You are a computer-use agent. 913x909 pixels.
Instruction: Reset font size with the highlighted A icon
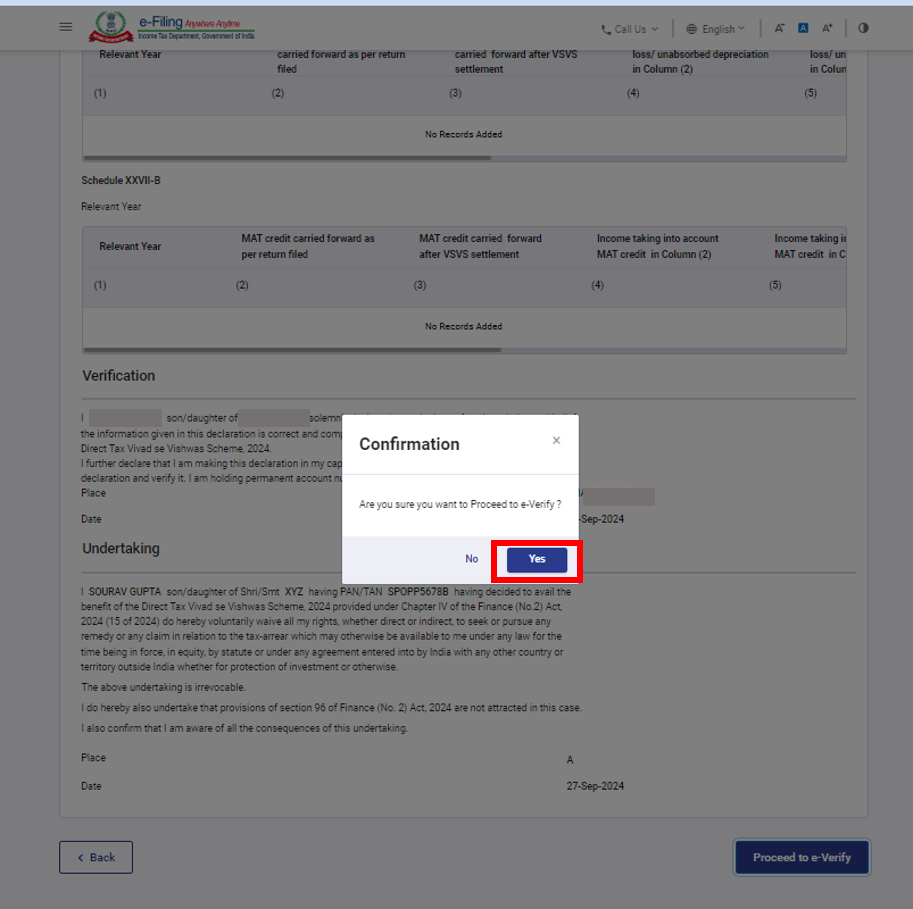click(x=802, y=29)
